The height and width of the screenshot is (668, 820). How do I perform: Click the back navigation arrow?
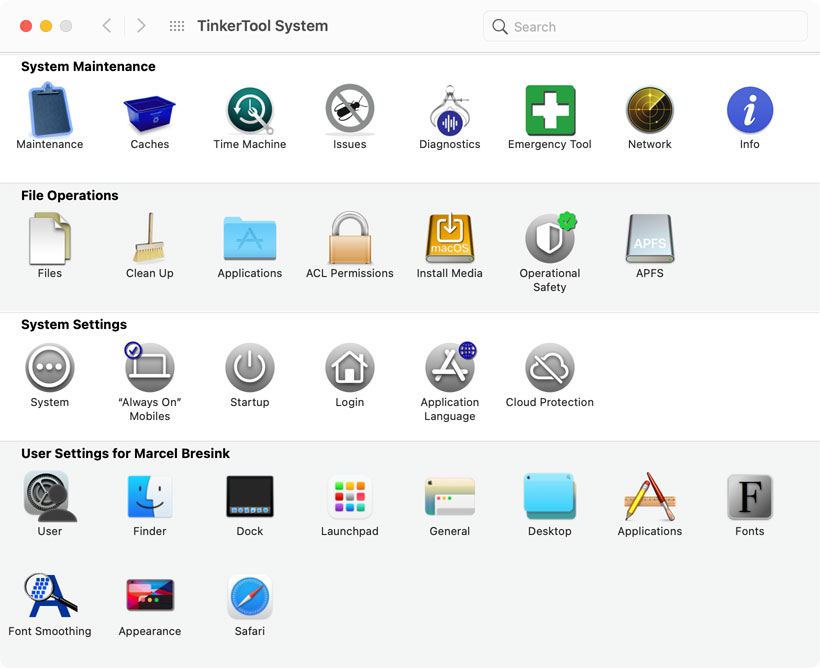(107, 26)
